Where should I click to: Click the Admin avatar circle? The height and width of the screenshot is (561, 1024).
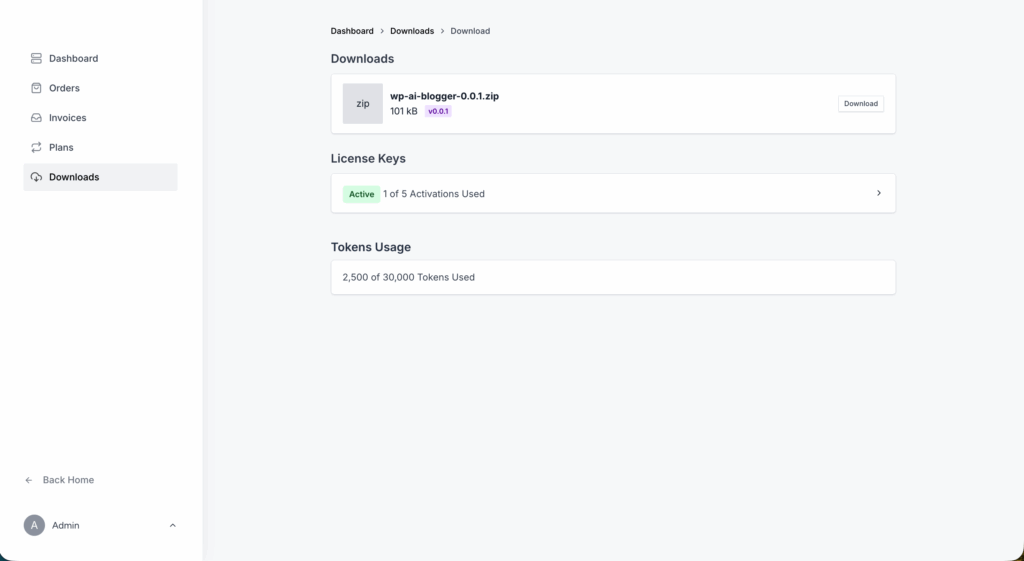point(35,525)
